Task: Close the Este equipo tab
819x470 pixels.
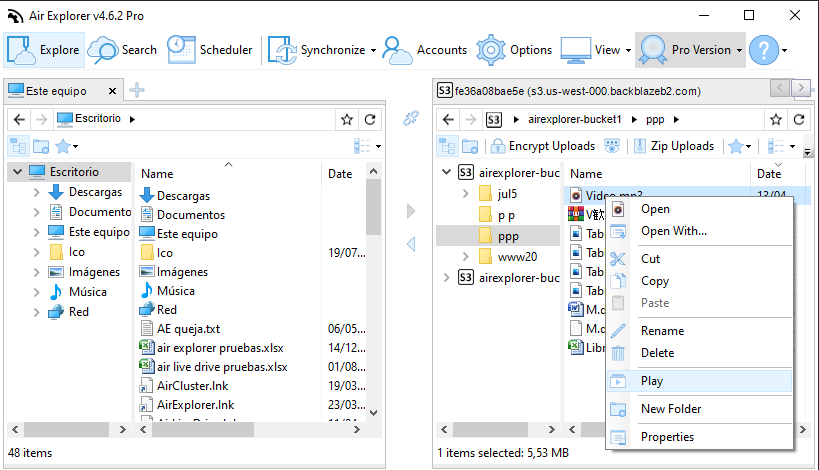Action: 112,91
